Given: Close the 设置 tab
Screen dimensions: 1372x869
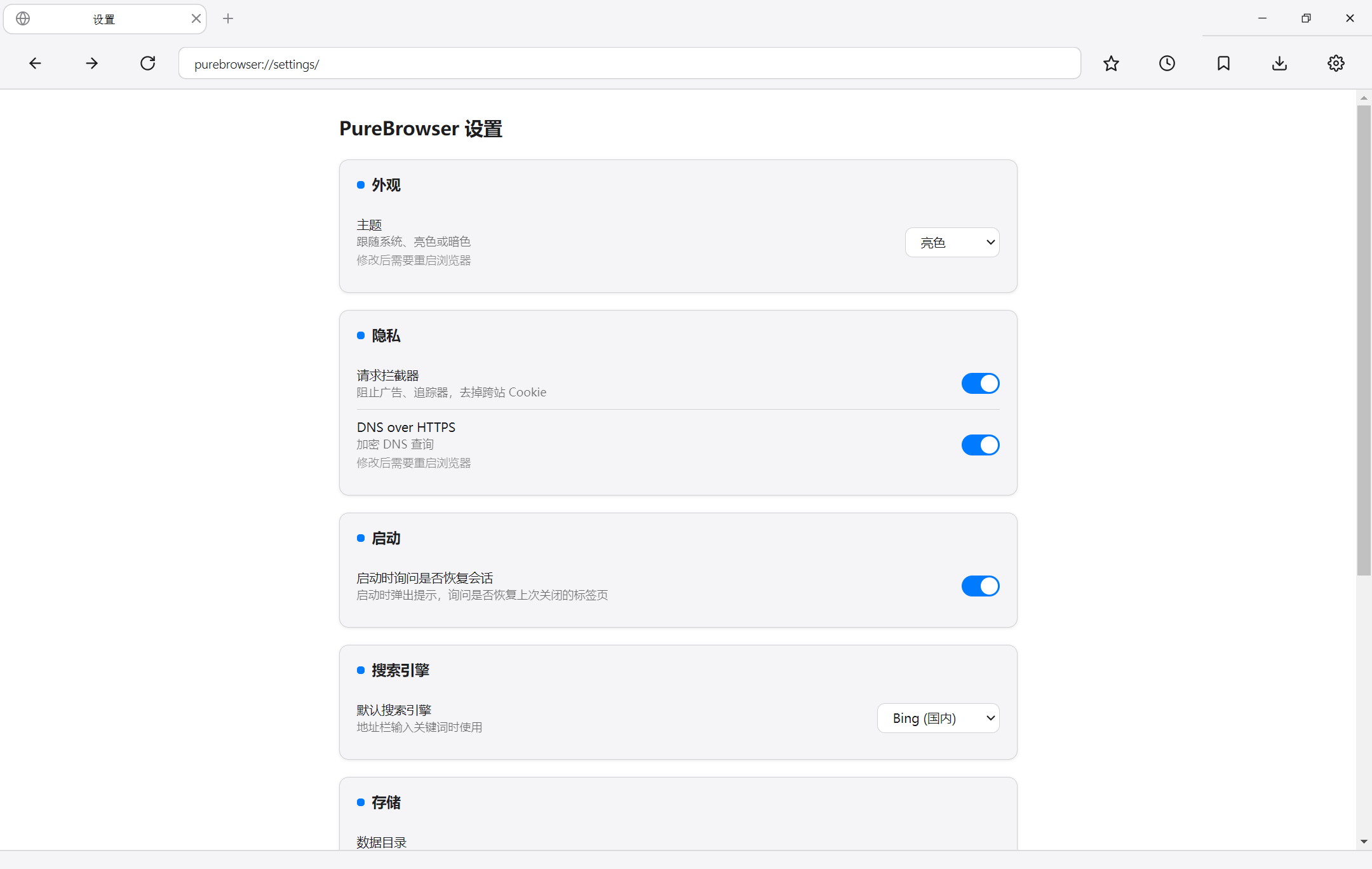Looking at the screenshot, I should (x=196, y=19).
